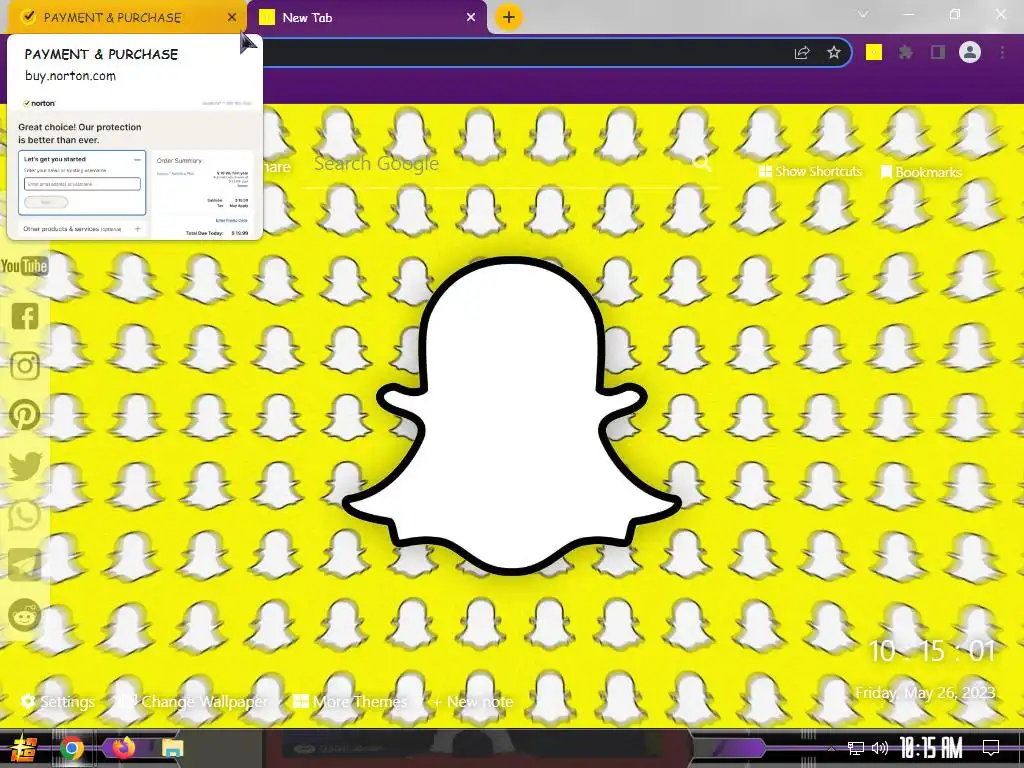
Task: Click Show Shortcuts
Action: point(810,171)
